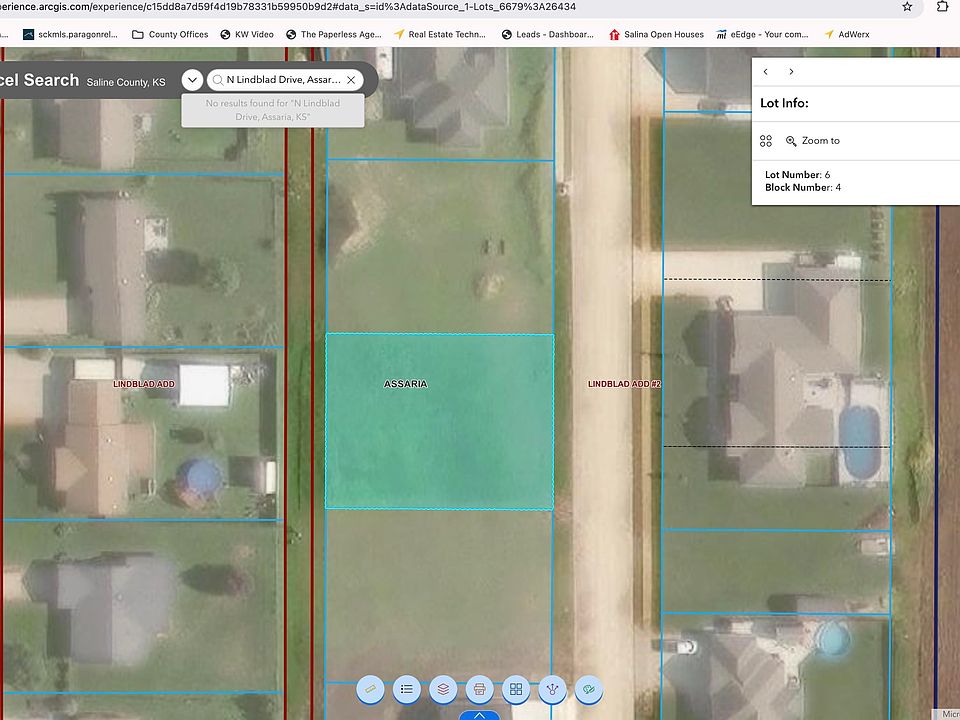Click the search magnifier icon
This screenshot has width=960, height=720.
click(217, 80)
